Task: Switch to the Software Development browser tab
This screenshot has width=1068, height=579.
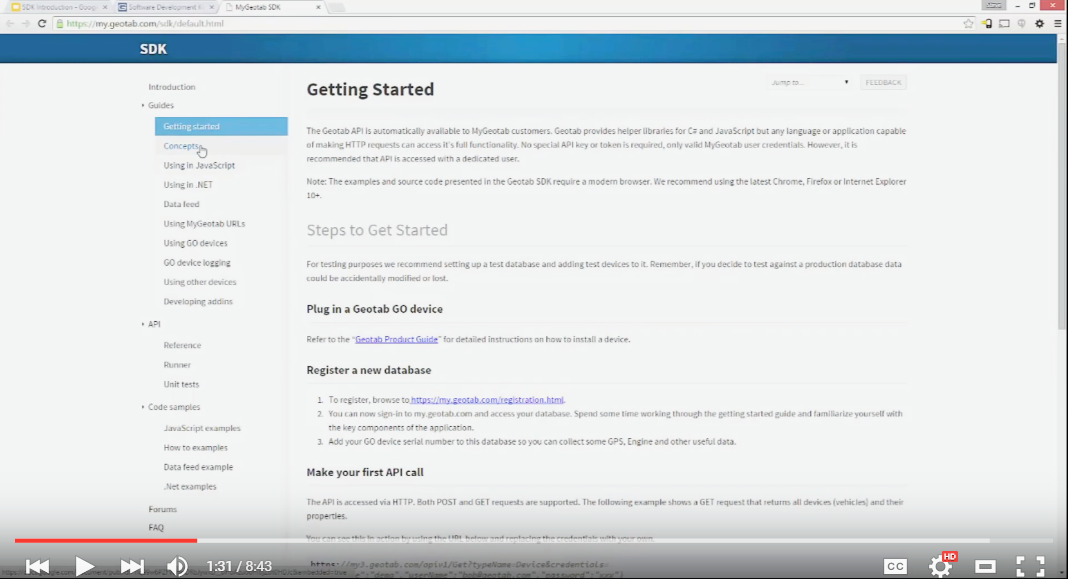Action: coord(166,7)
